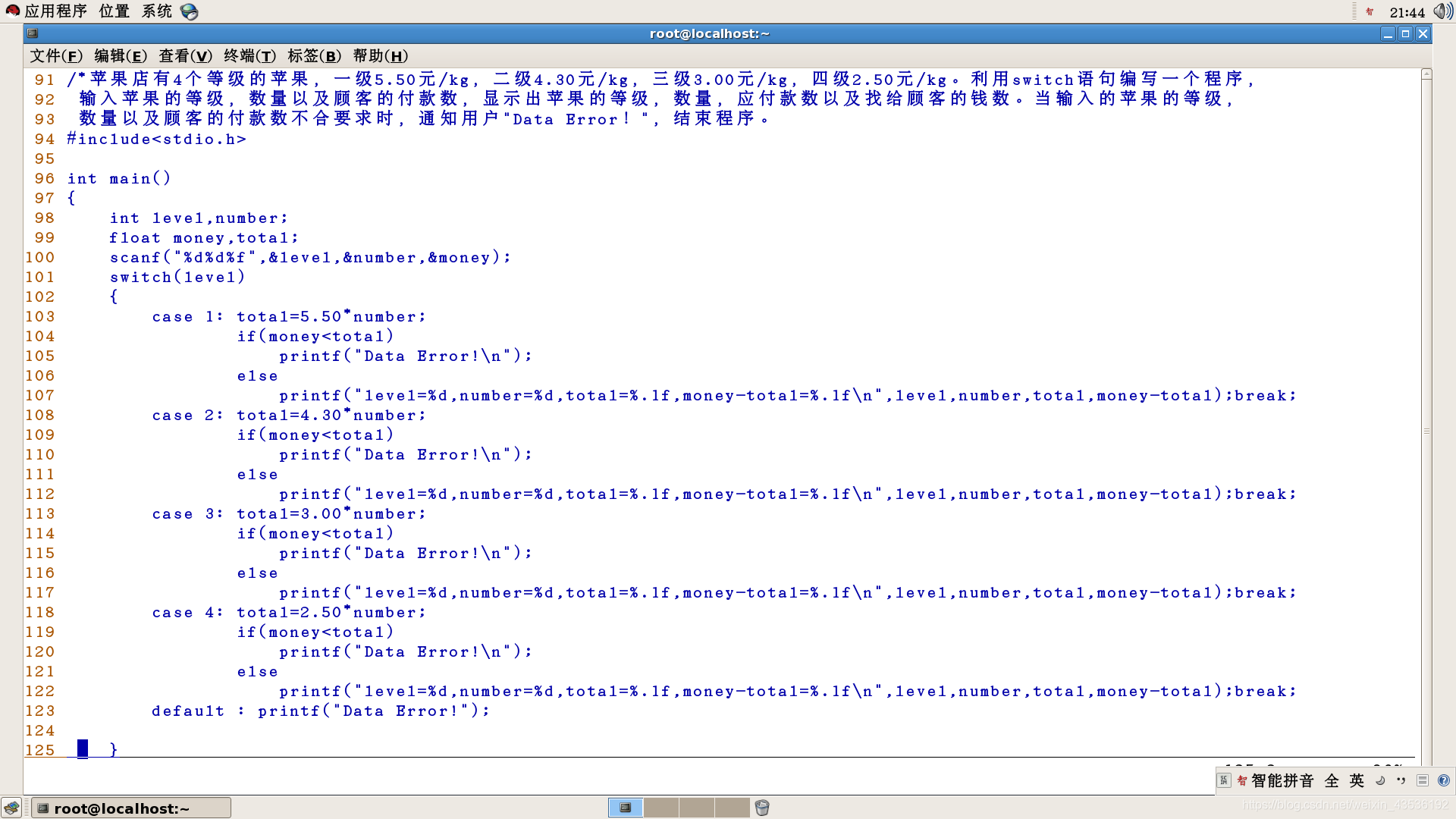Click the volume speaker icon
This screenshot has height=819, width=1456.
[1442, 11]
